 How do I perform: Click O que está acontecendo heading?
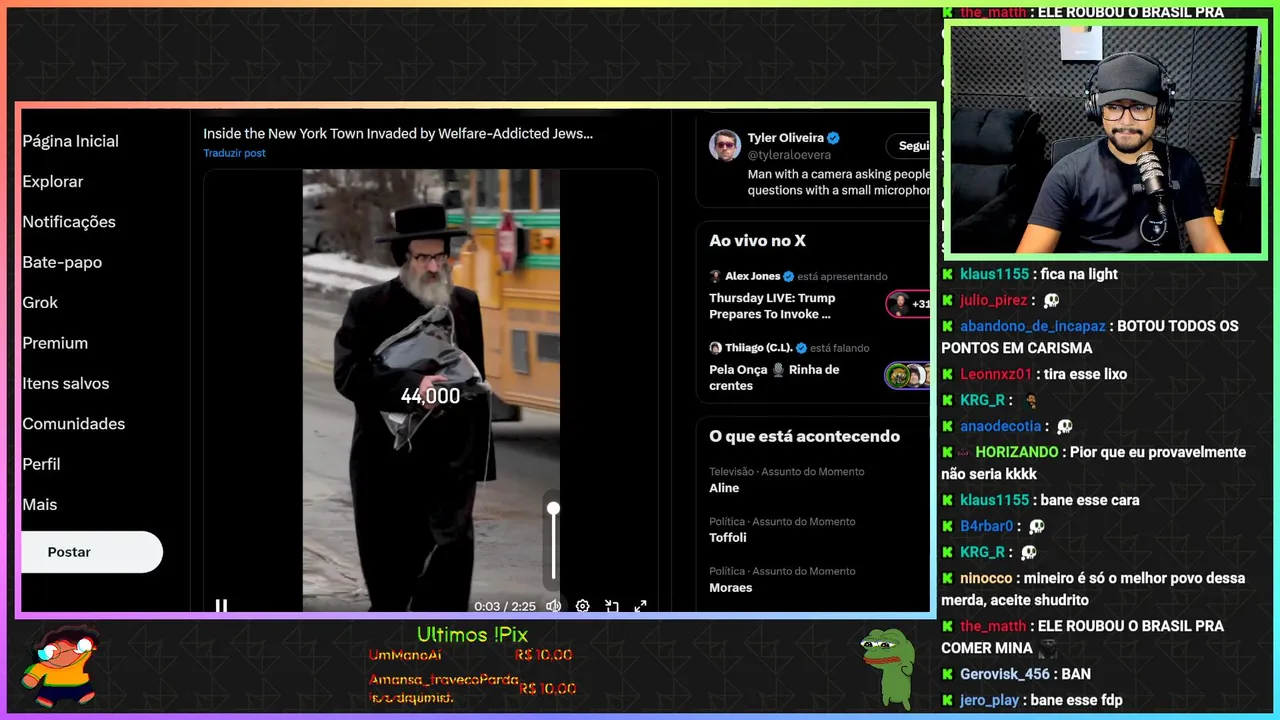click(x=804, y=437)
